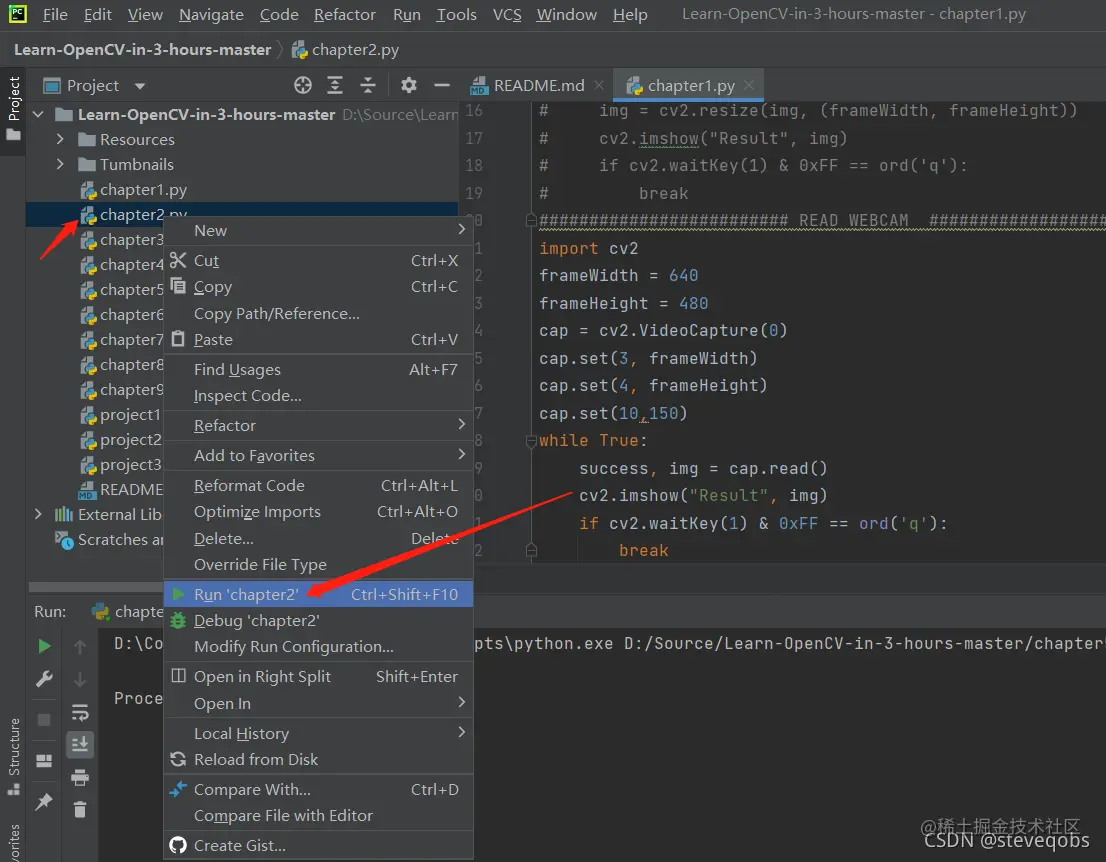Click the locate/select opened file crosshair icon
Image resolution: width=1106 pixels, height=862 pixels.
click(303, 85)
